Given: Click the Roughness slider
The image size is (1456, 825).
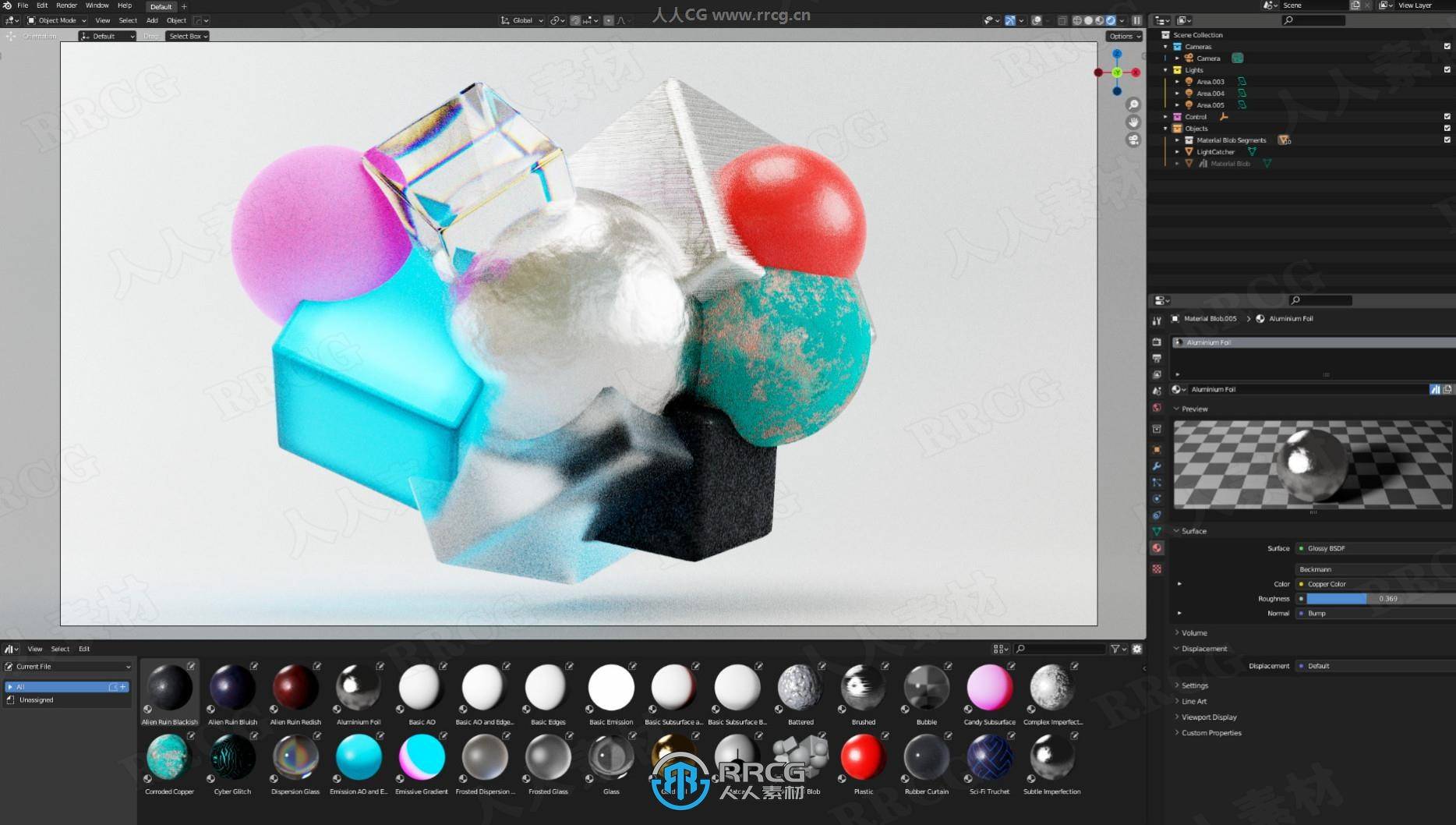Looking at the screenshot, I should 1375,599.
